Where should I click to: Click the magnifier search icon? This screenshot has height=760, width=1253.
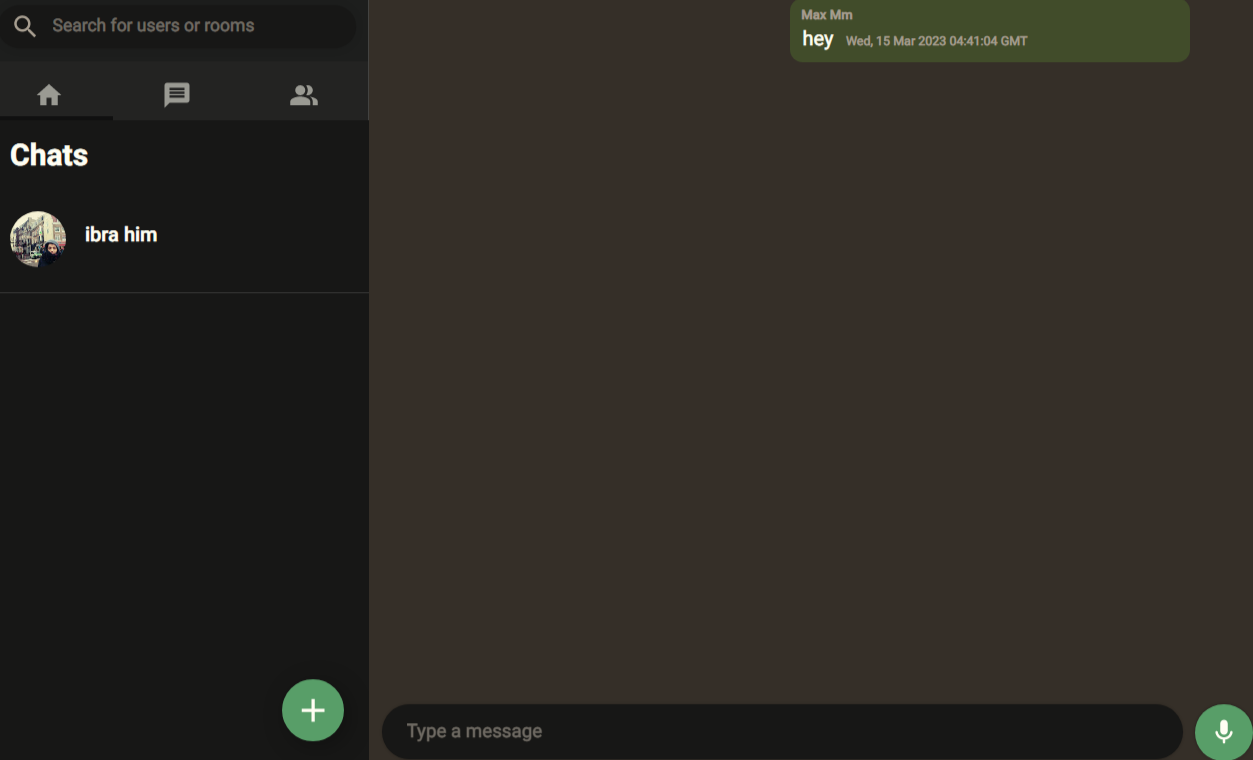pyautogui.click(x=25, y=27)
